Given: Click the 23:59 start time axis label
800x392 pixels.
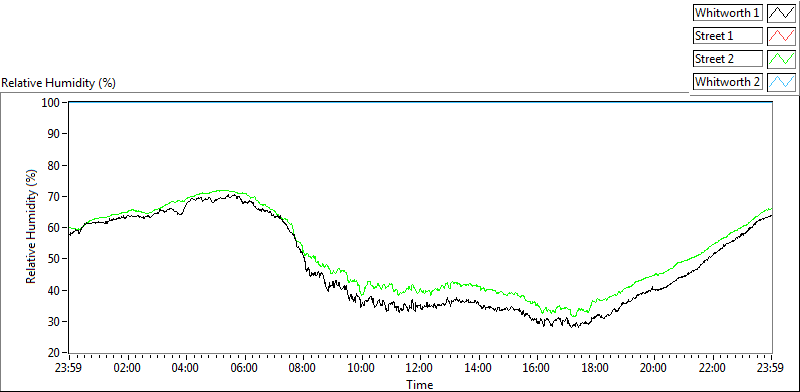Looking at the screenshot, I should click(69, 368).
